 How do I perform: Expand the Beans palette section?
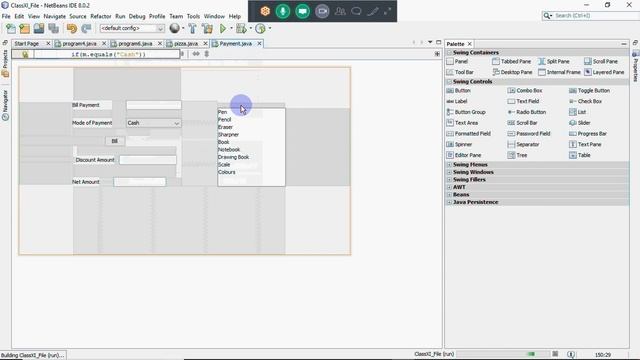click(x=449, y=195)
